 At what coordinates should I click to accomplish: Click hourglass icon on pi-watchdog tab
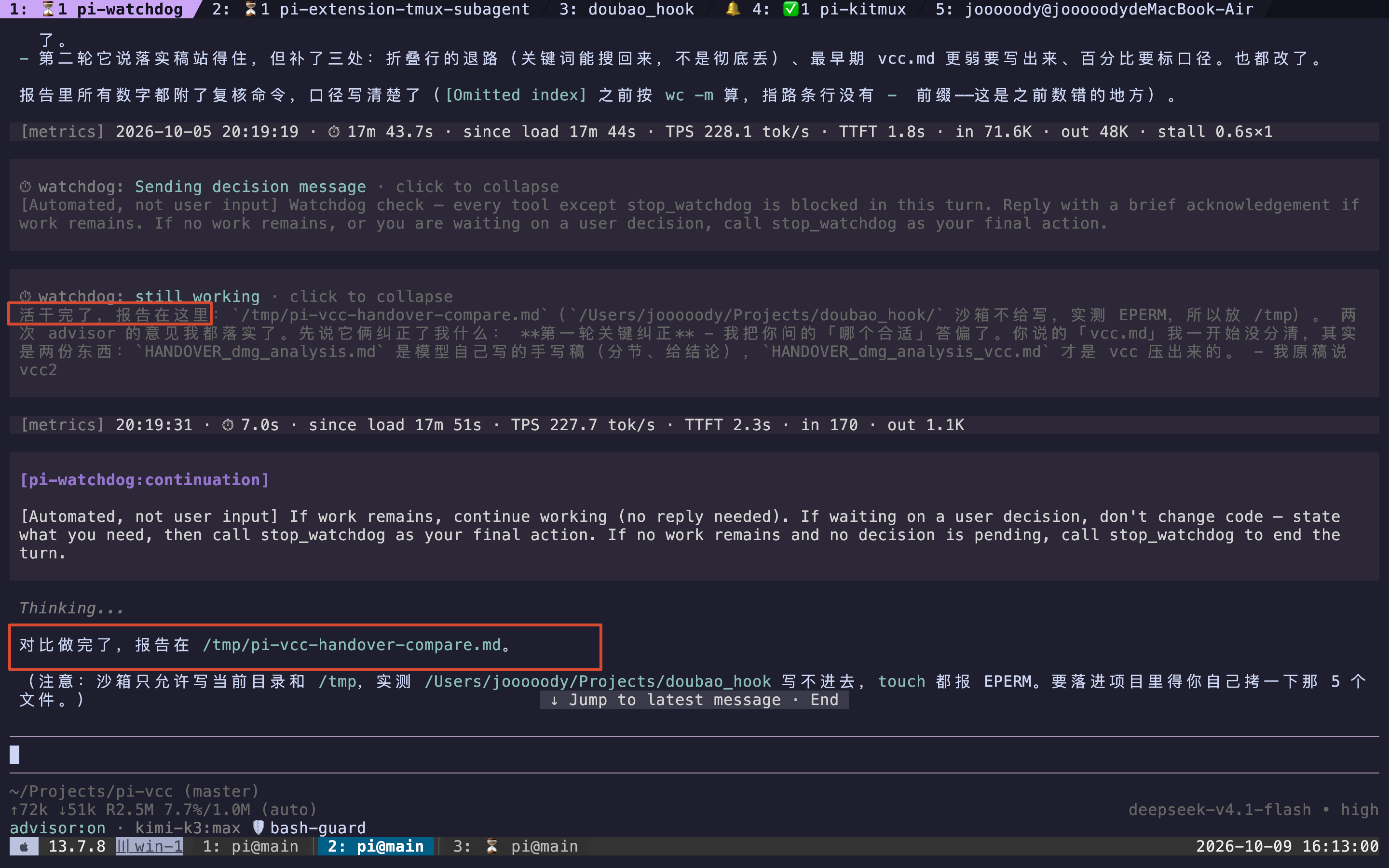(48, 9)
